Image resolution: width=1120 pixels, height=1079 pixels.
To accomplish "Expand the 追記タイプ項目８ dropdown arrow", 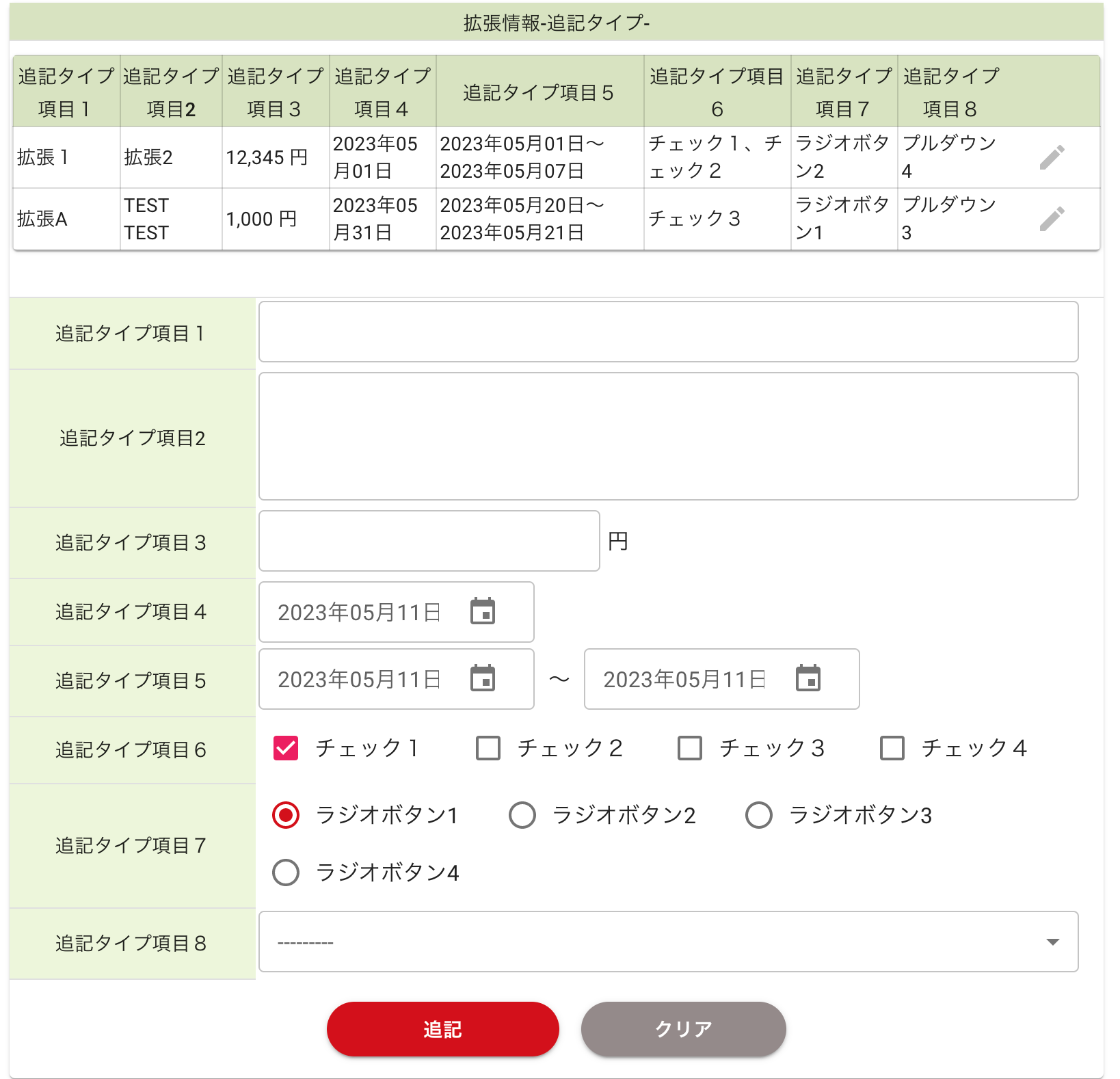I will (x=1052, y=942).
